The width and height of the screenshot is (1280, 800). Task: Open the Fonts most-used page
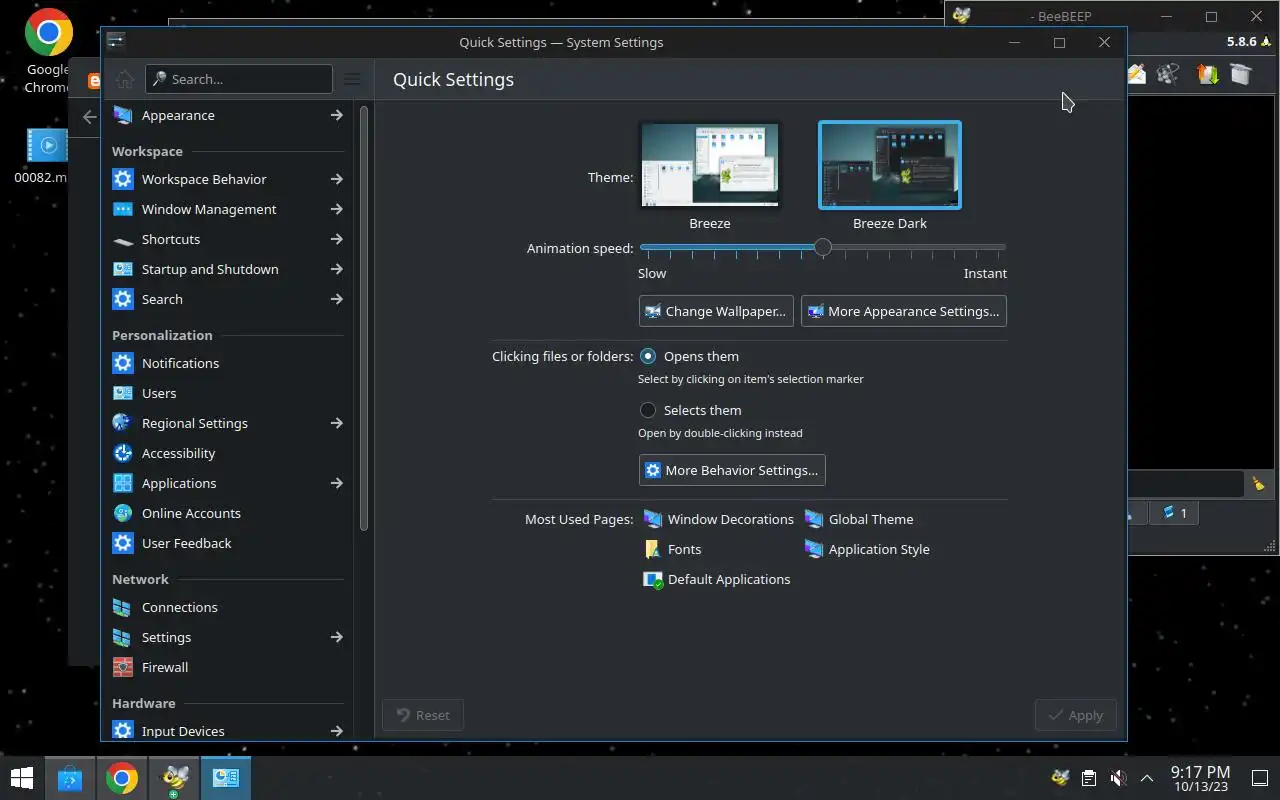point(672,549)
